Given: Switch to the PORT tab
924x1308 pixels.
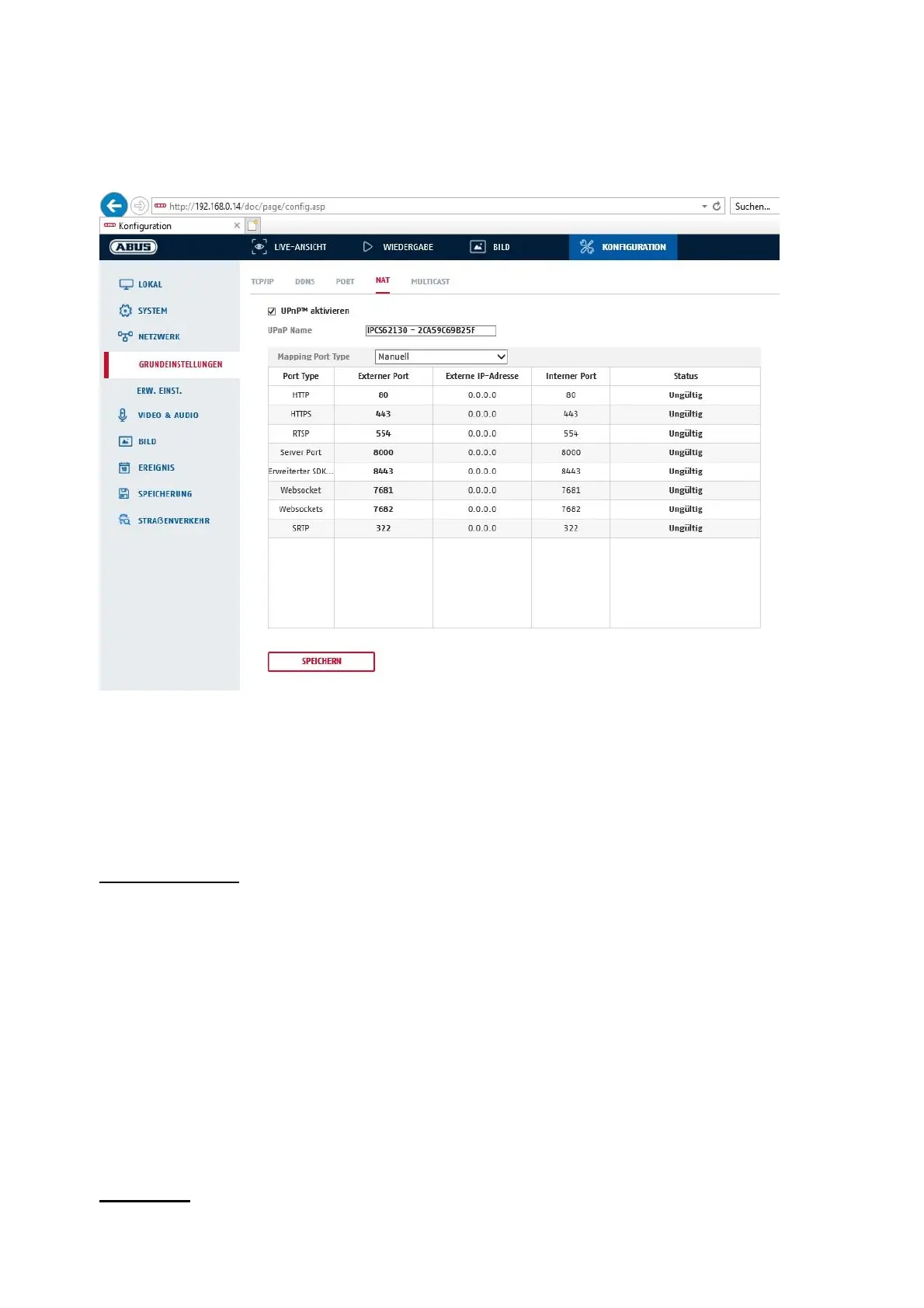Looking at the screenshot, I should pyautogui.click(x=345, y=282).
